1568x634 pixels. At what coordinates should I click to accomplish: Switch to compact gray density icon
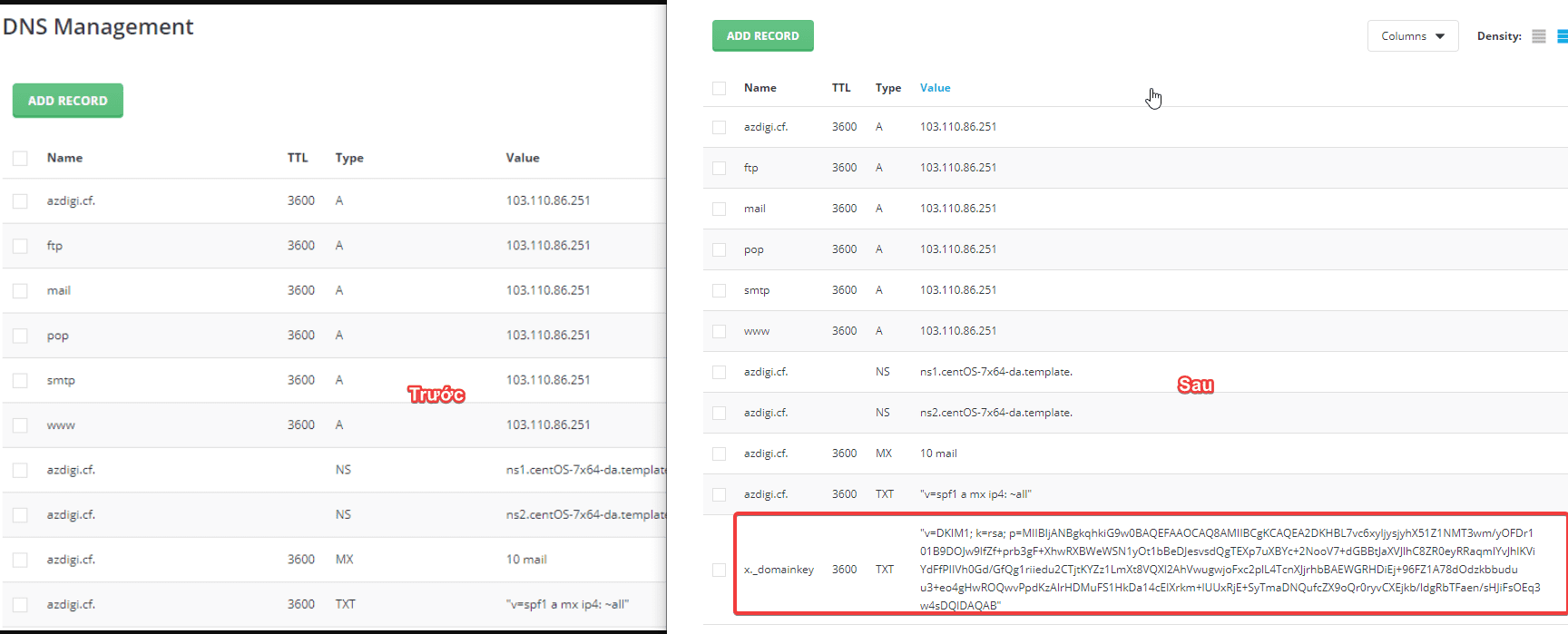pyautogui.click(x=1538, y=36)
